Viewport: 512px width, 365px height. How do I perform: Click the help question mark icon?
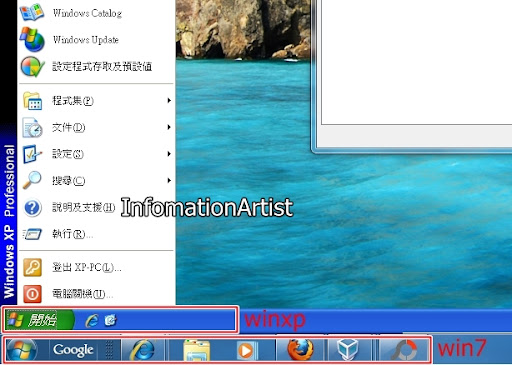pyautogui.click(x=32, y=207)
